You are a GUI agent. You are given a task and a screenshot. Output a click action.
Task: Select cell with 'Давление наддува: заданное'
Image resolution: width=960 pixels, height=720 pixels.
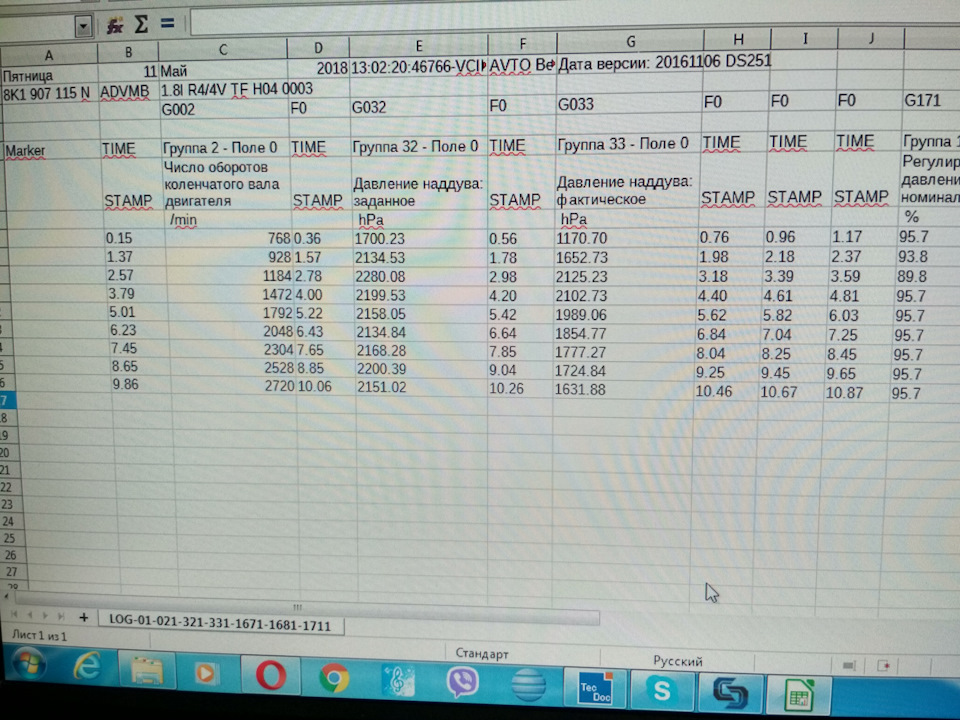[x=420, y=190]
